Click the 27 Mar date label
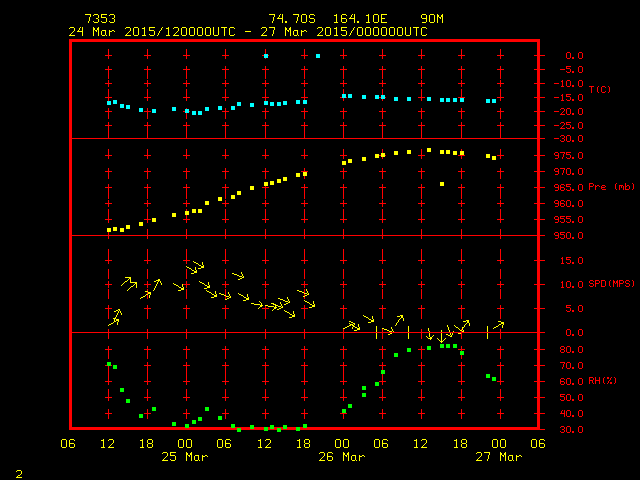 pos(499,457)
